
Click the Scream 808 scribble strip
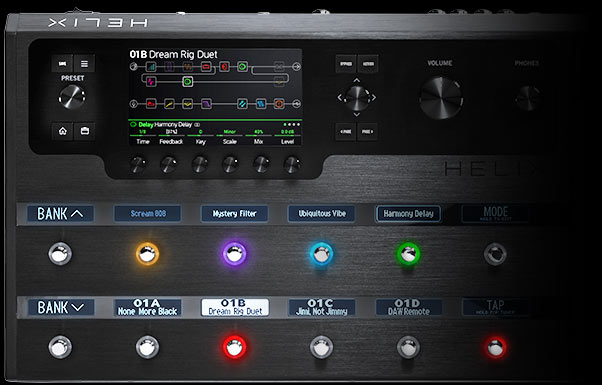tap(147, 213)
